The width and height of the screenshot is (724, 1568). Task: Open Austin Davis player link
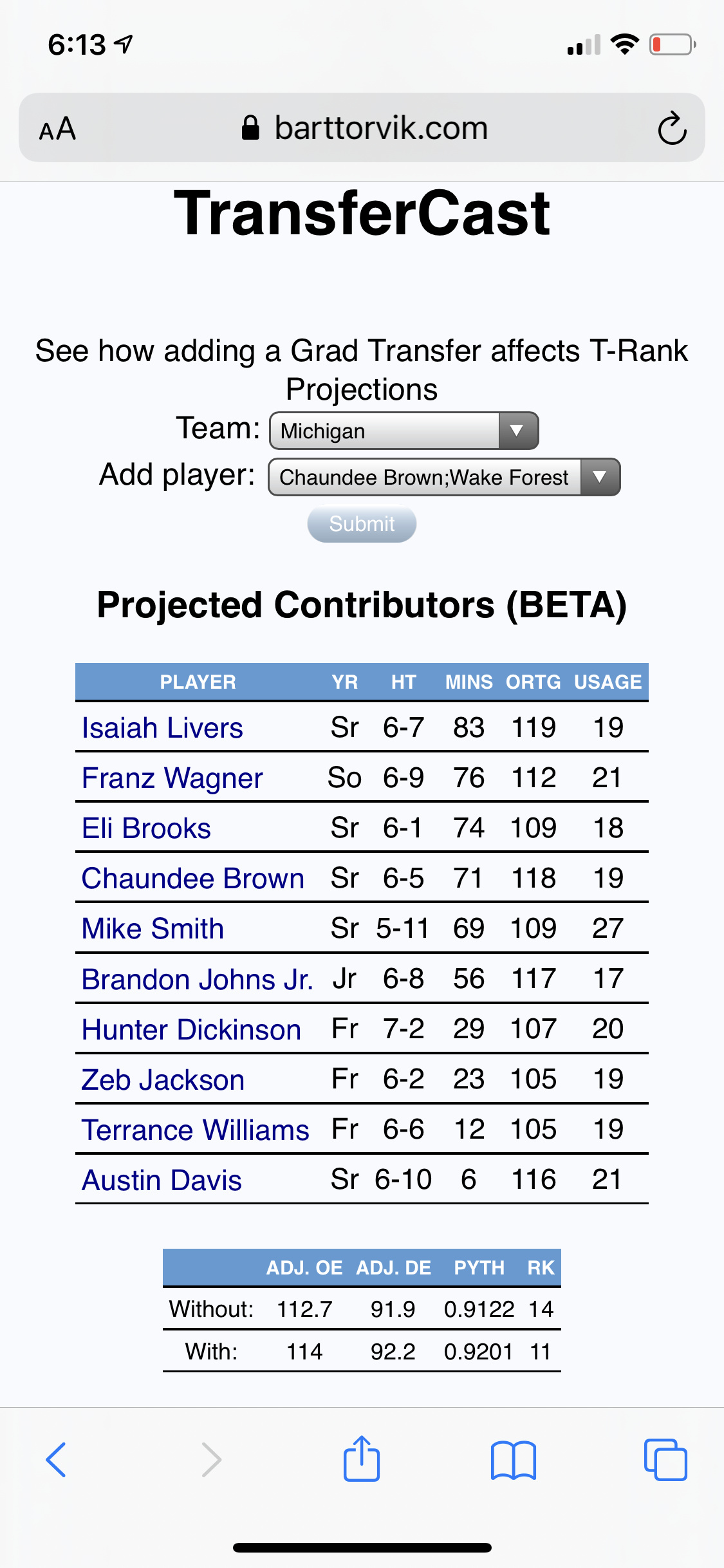point(162,1181)
